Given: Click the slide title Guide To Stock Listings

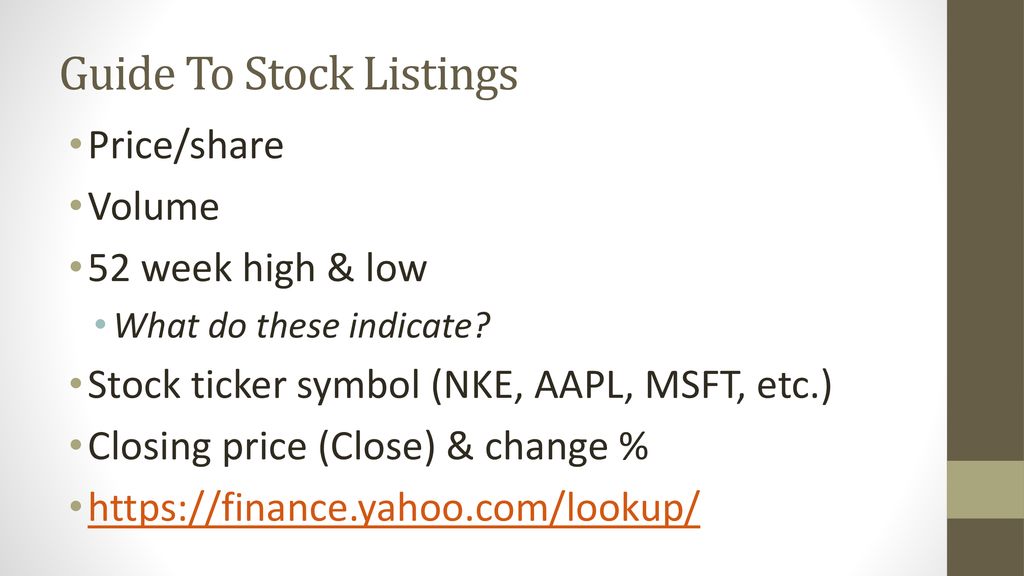Looking at the screenshot, I should [x=289, y=74].
